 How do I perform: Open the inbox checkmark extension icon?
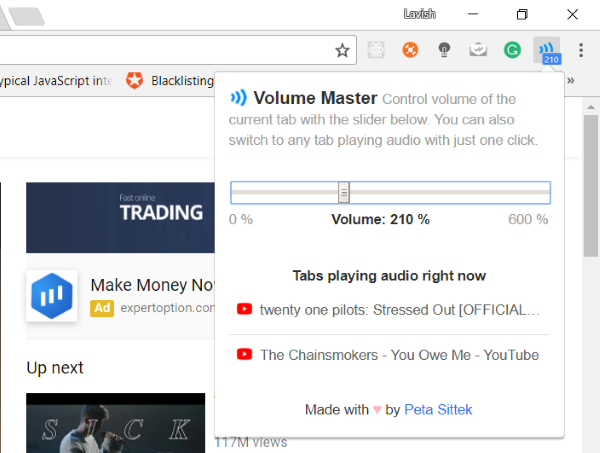coord(478,50)
